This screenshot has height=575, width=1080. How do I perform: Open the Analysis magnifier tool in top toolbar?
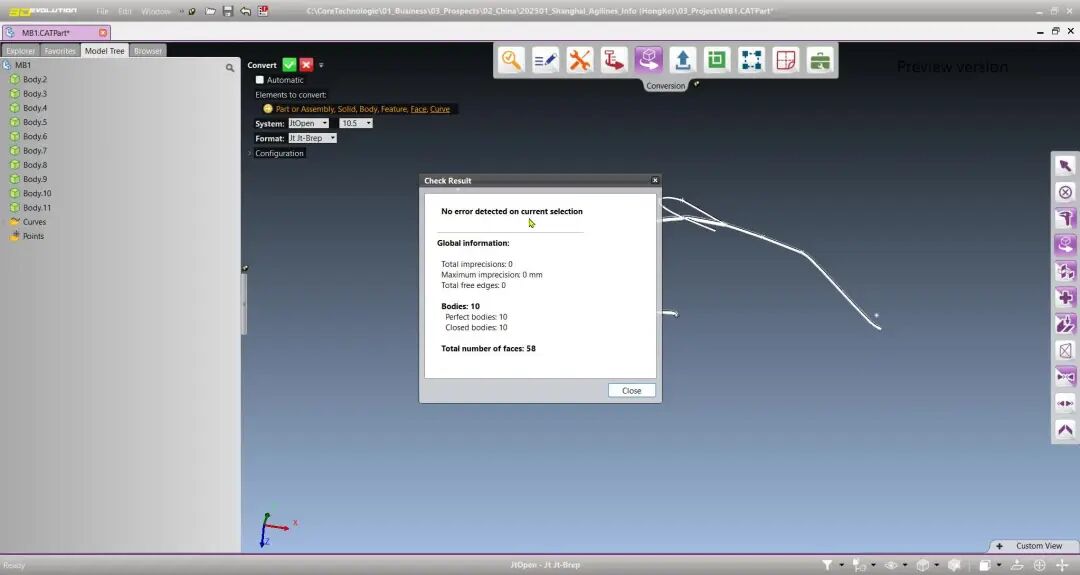click(511, 60)
